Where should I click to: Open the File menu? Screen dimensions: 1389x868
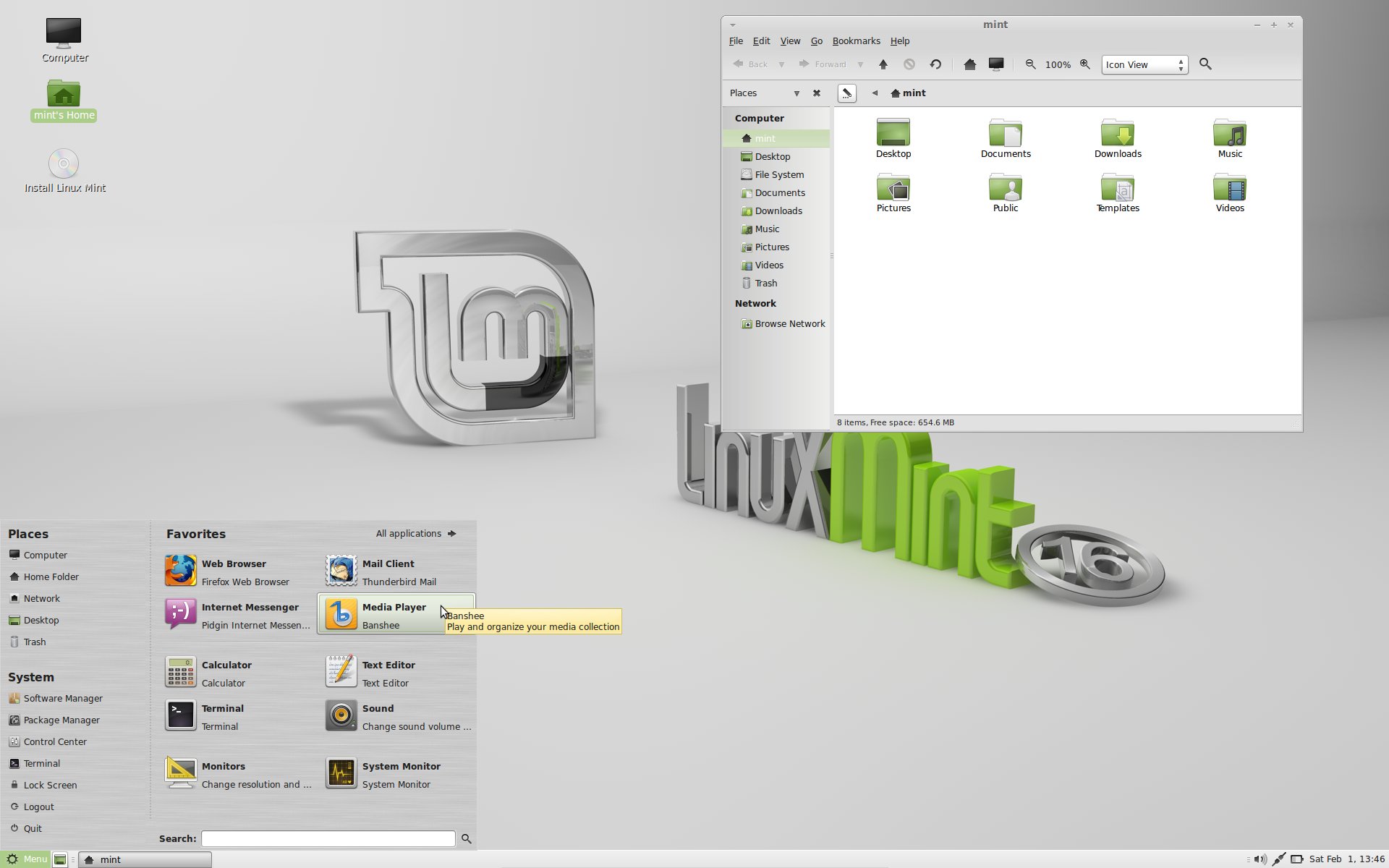coord(736,41)
